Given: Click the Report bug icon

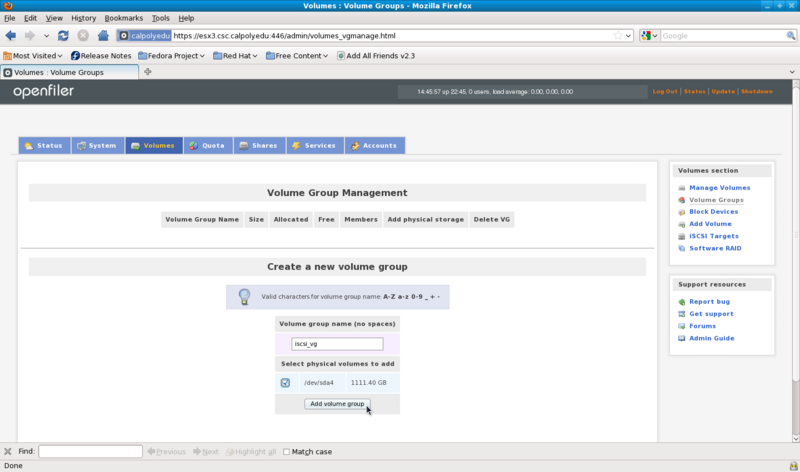Looking at the screenshot, I should click(x=682, y=302).
